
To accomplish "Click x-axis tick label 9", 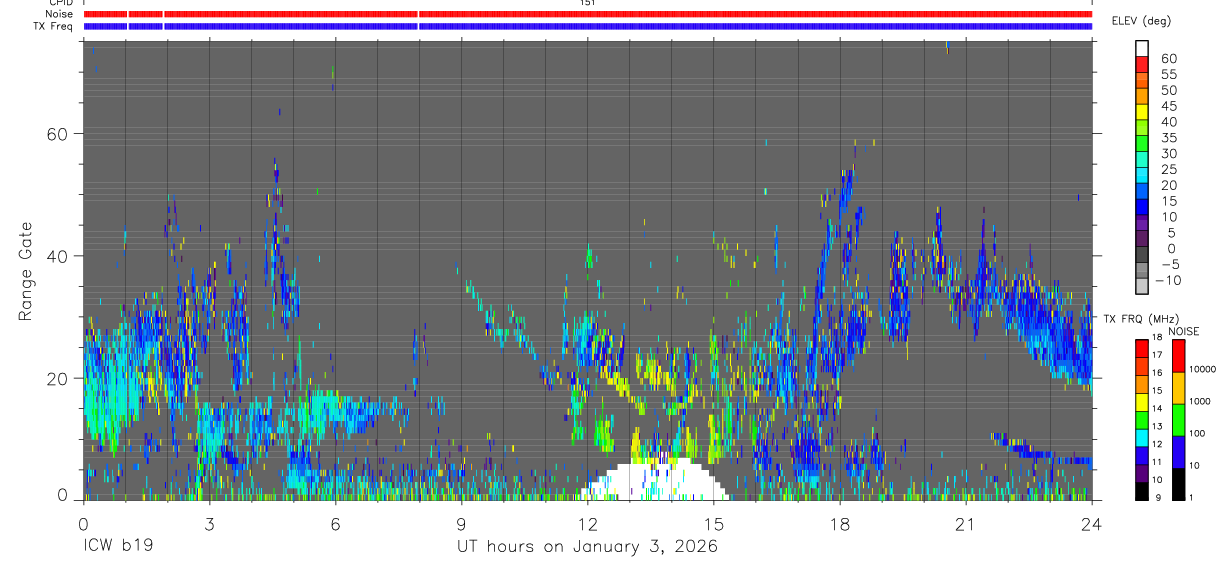I will click(x=461, y=523).
